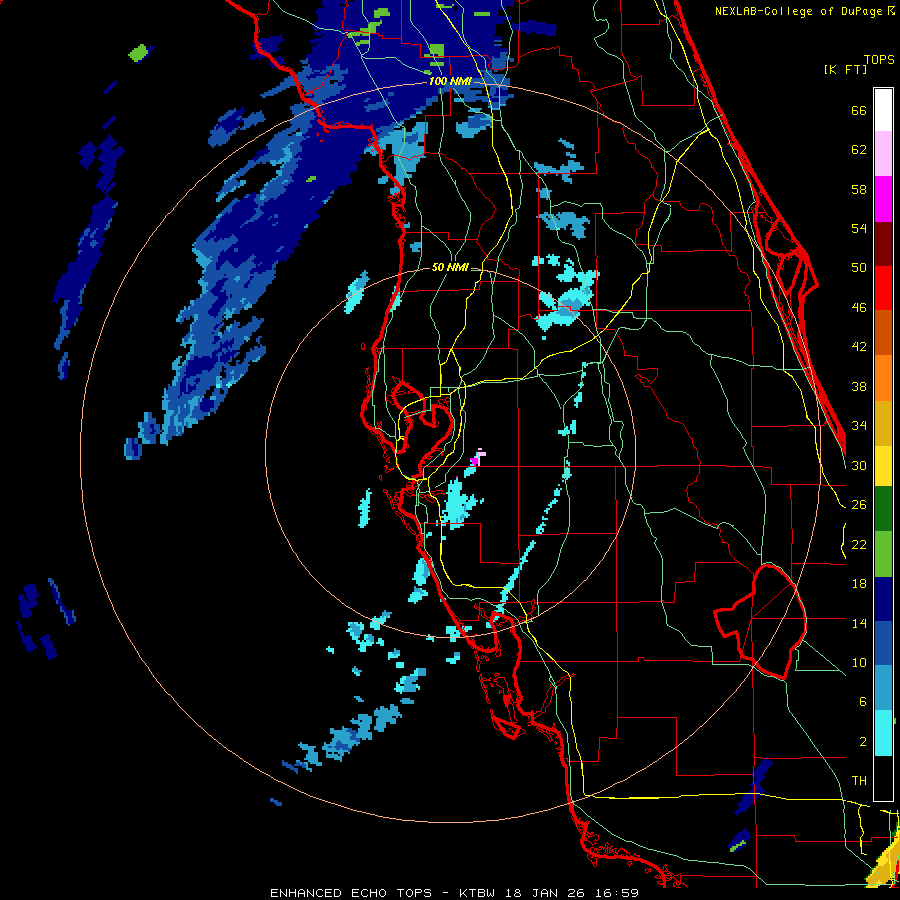The width and height of the screenshot is (900, 900).
Task: Click the 30 value in tops legend
Action: click(x=859, y=465)
